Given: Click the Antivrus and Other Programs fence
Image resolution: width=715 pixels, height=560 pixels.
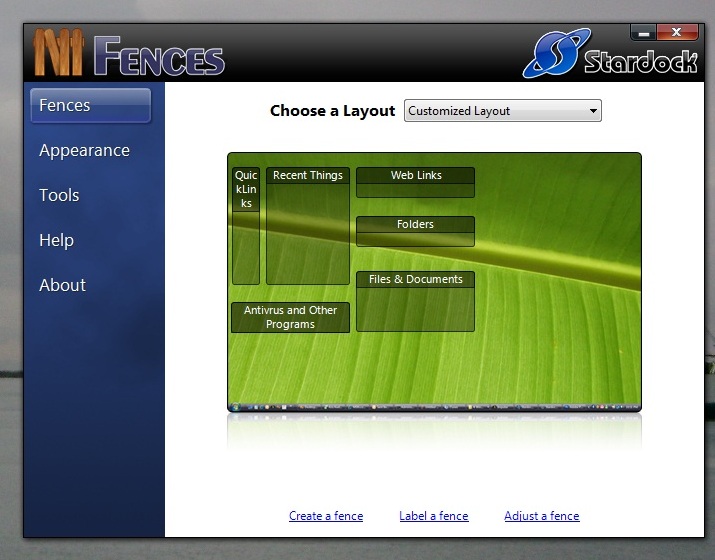Looking at the screenshot, I should click(290, 317).
